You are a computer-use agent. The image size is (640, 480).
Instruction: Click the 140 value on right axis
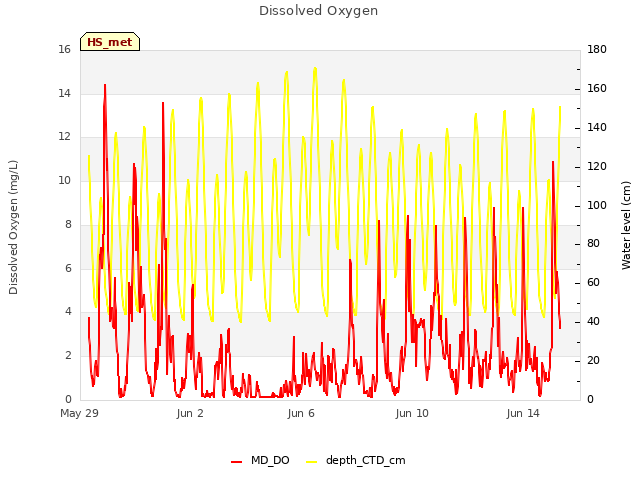point(597,127)
